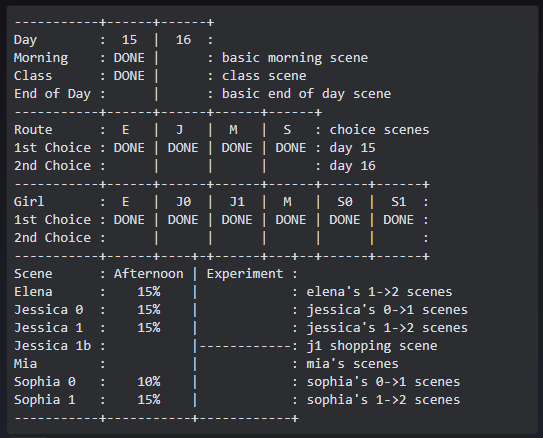Click the 'Sophia 0' row label
This screenshot has height=438, width=543.
pyautogui.click(x=45, y=382)
